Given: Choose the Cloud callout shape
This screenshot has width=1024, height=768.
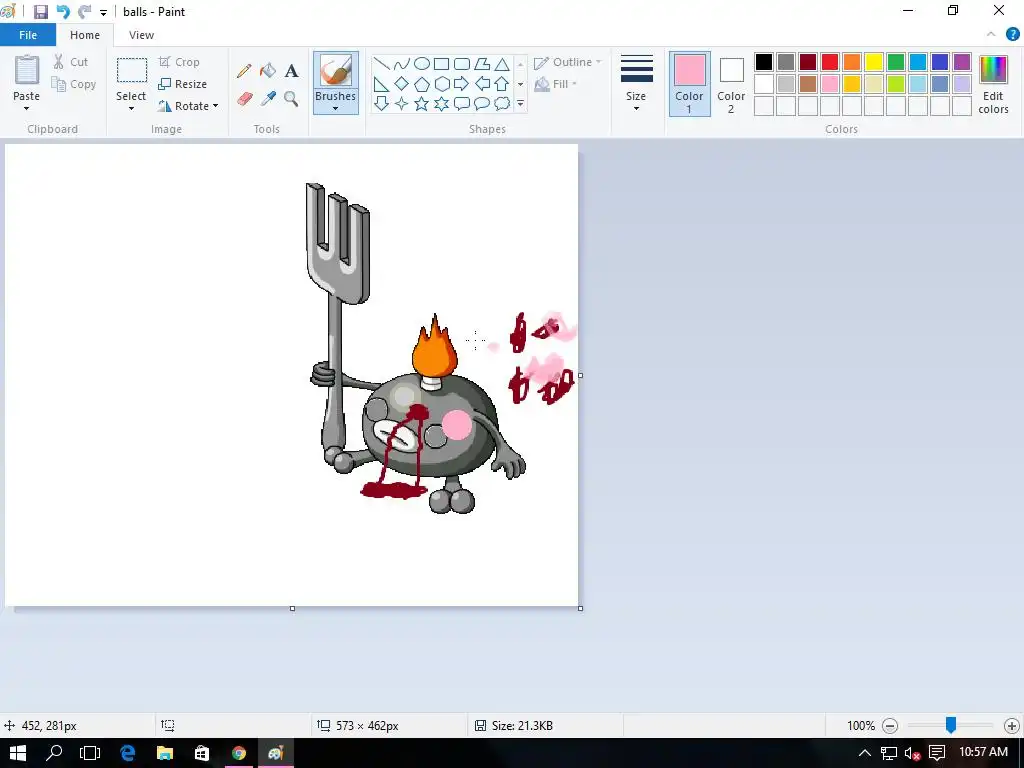Looking at the screenshot, I should point(502,103).
